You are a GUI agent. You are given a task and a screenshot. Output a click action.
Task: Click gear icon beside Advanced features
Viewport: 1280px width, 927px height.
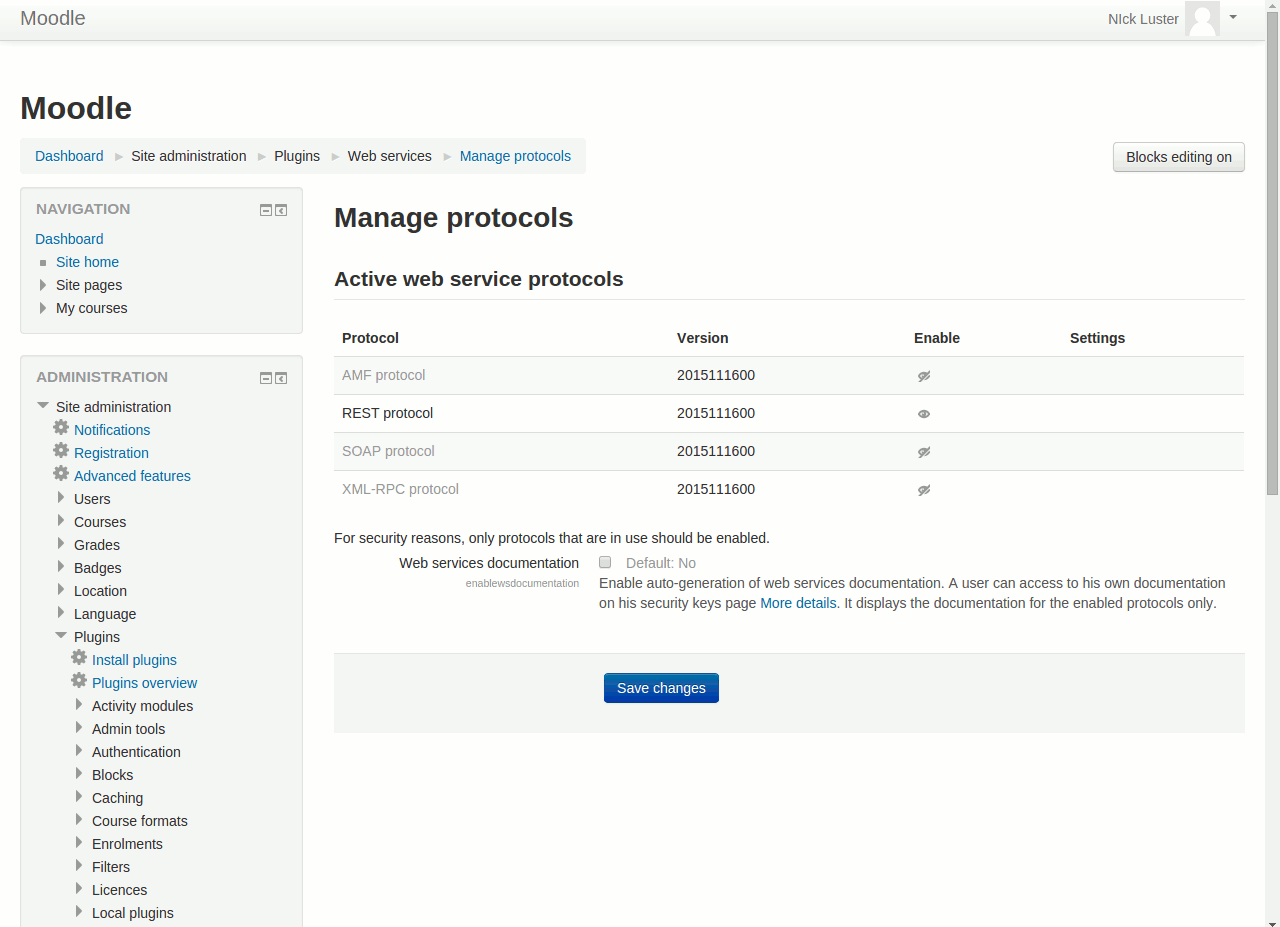(x=61, y=474)
